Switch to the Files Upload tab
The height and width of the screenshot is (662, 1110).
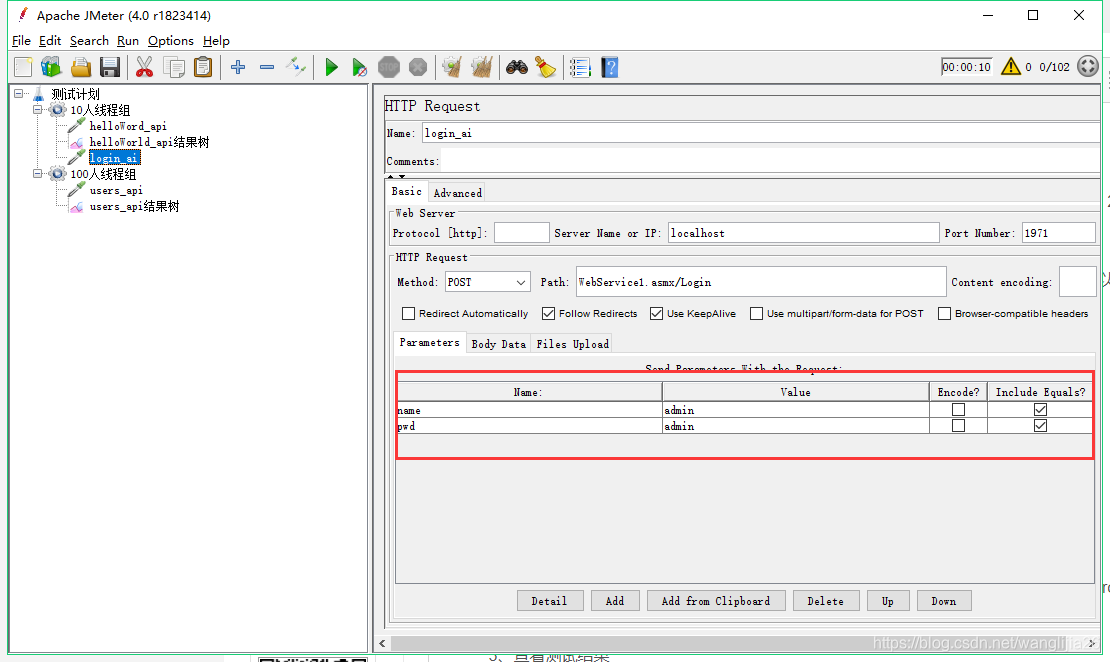[x=572, y=343]
